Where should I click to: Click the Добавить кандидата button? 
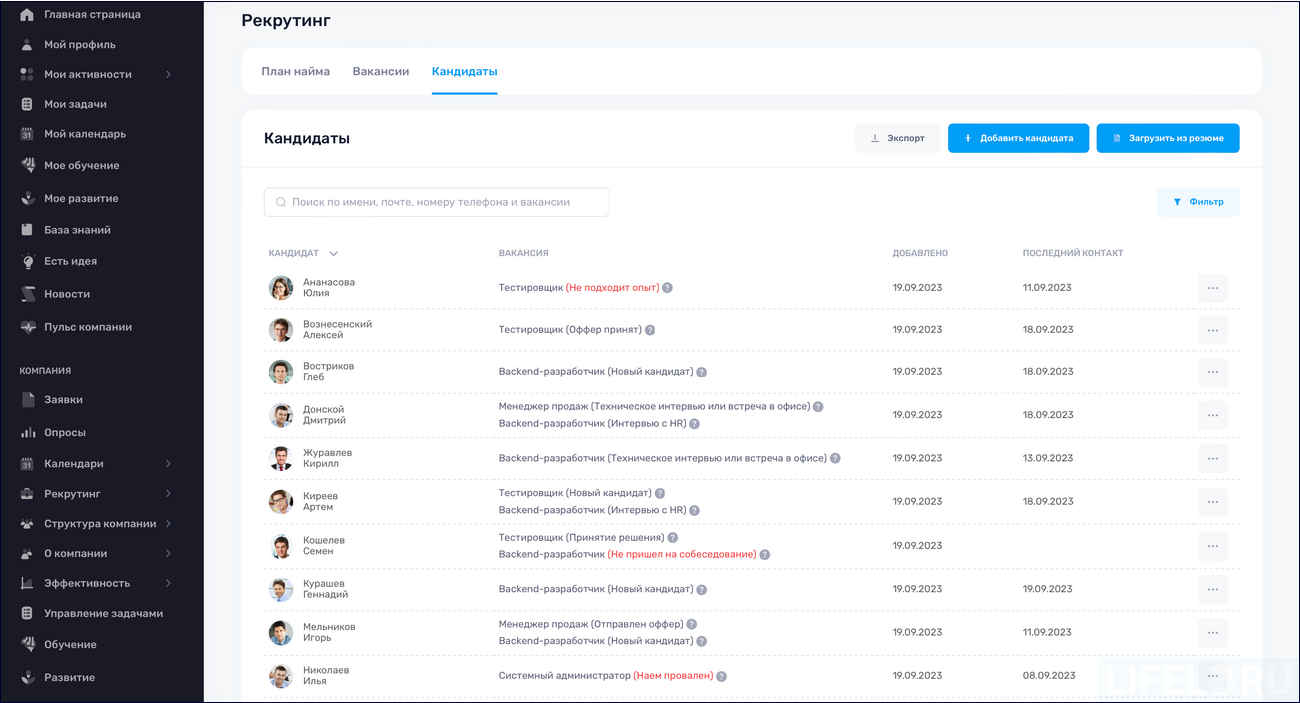coord(1018,138)
